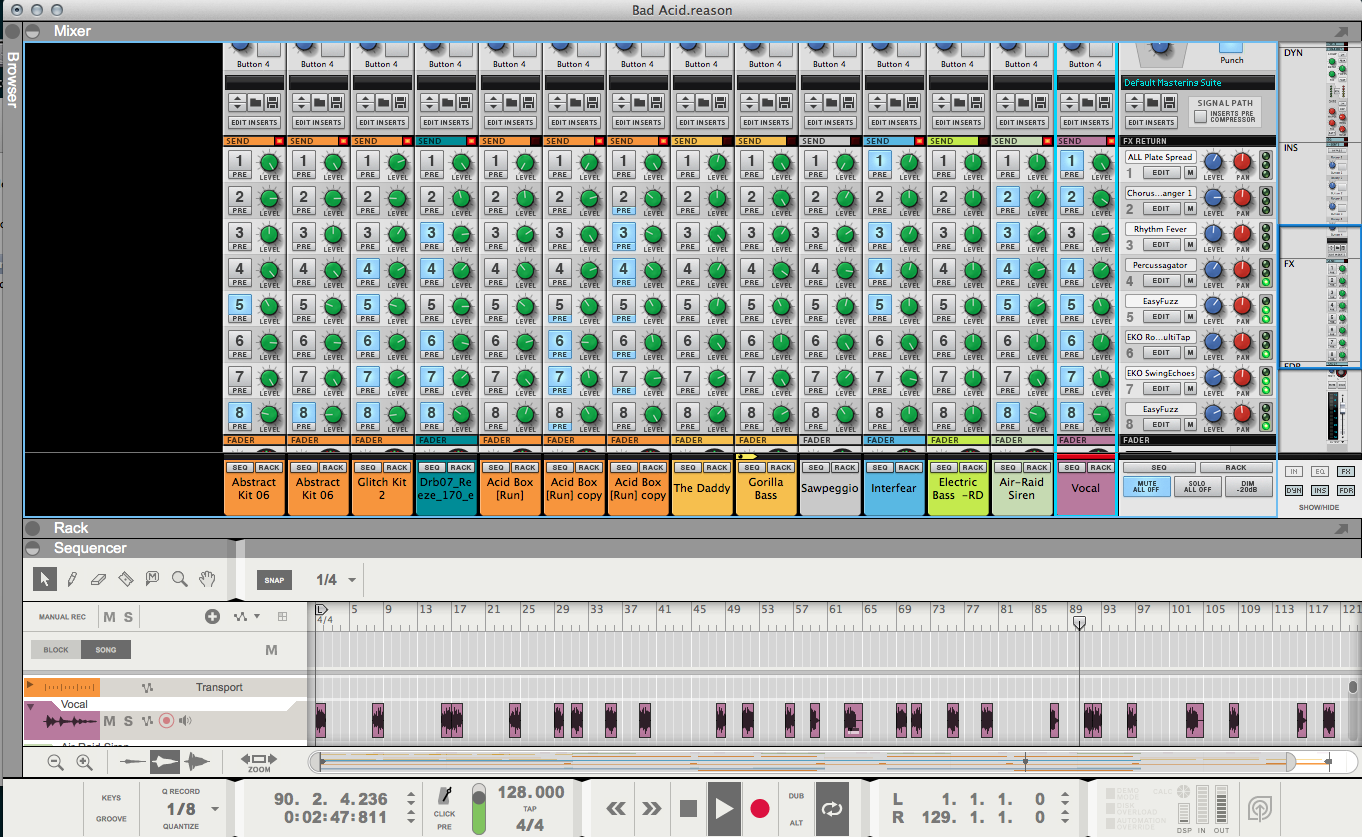1362x837 pixels.
Task: Start playback with Play button
Action: [724, 808]
